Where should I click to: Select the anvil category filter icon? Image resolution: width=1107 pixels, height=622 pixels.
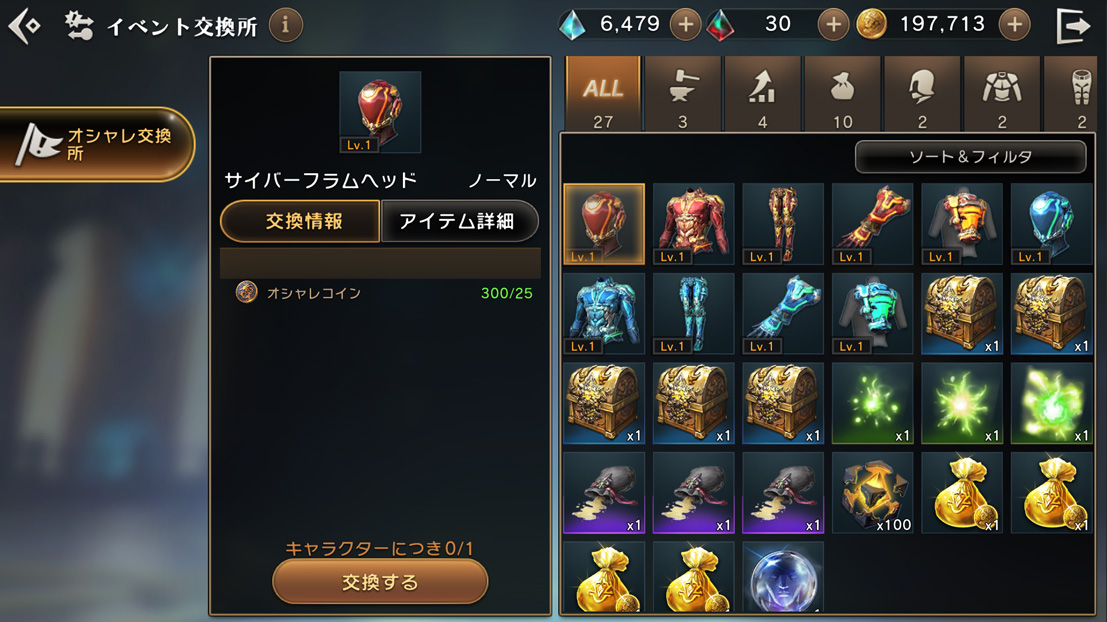click(x=683, y=94)
